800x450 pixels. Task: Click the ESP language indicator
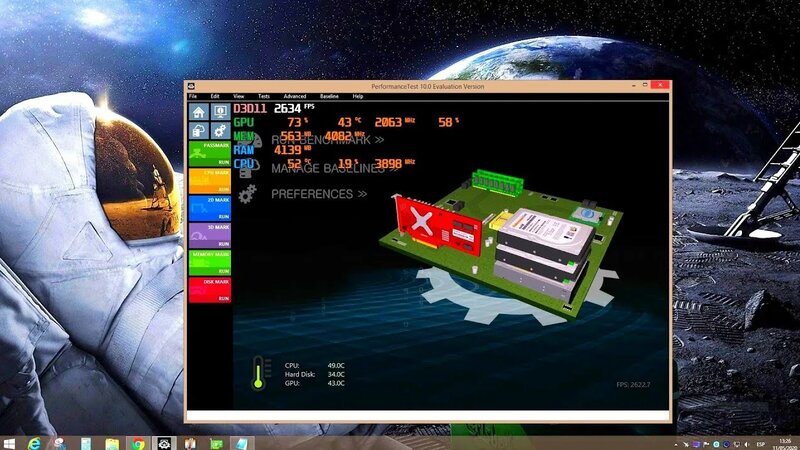coord(761,444)
